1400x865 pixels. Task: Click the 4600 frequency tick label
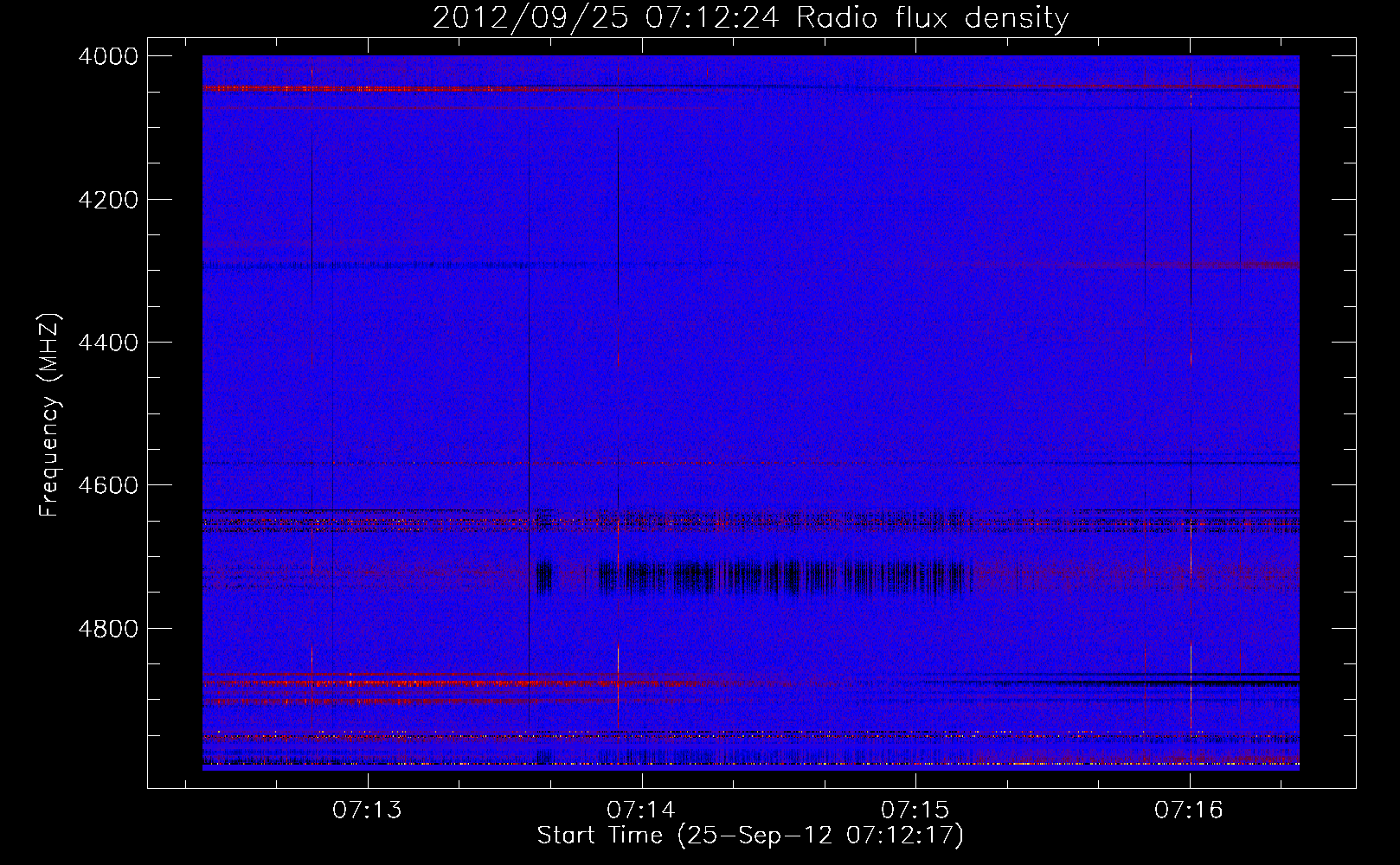click(108, 485)
